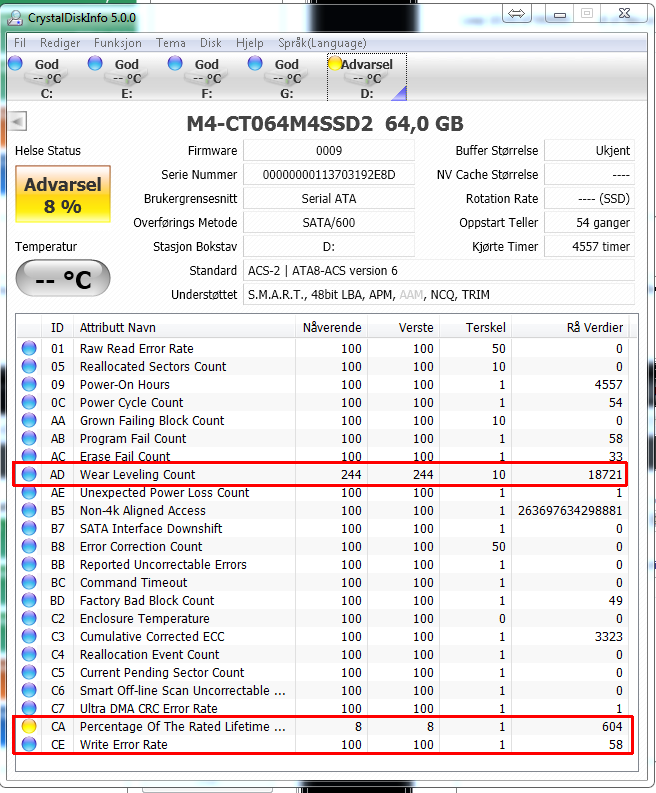Select drive F: disk tab
The width and height of the screenshot is (656, 793).
[206, 77]
